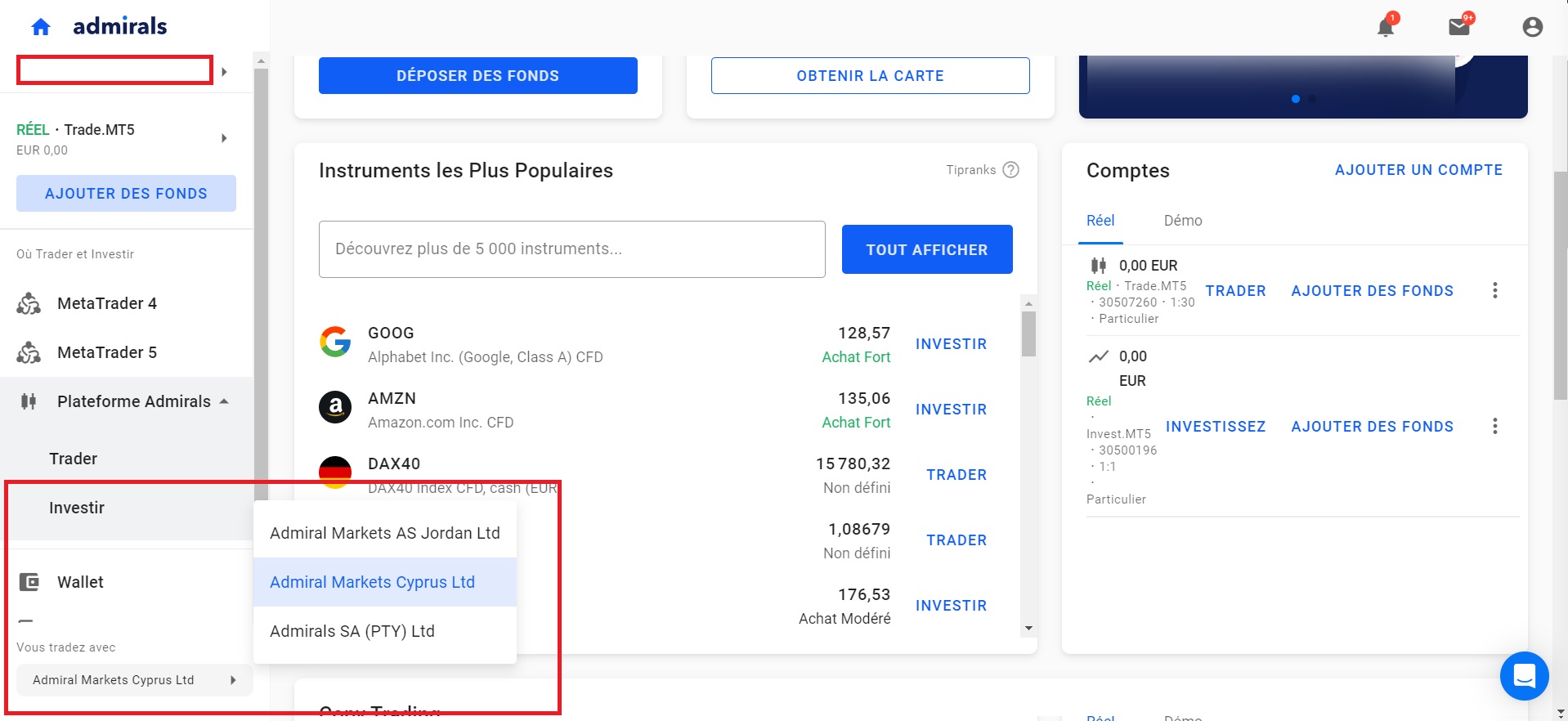
Task: Click the instruments search field
Action: (572, 249)
